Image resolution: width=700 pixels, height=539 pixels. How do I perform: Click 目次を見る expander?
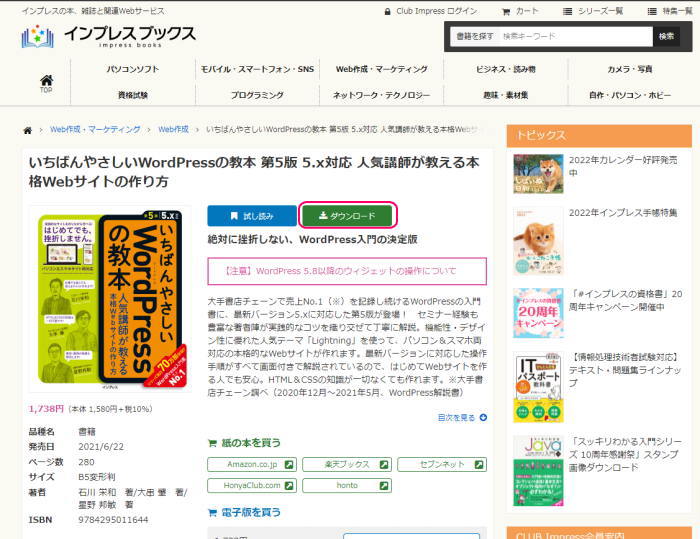click(462, 418)
